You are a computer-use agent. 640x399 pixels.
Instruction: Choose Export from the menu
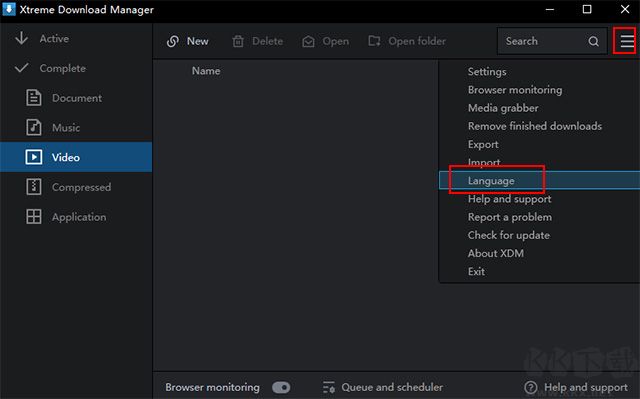(x=483, y=144)
